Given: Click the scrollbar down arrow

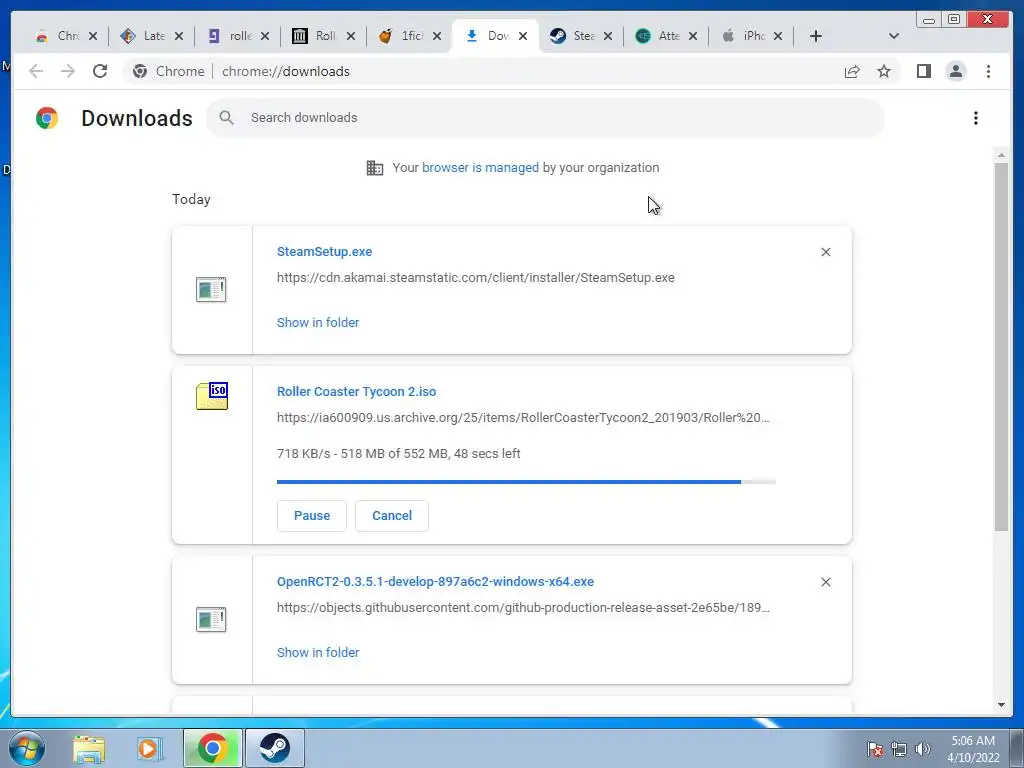Looking at the screenshot, I should (x=1001, y=705).
